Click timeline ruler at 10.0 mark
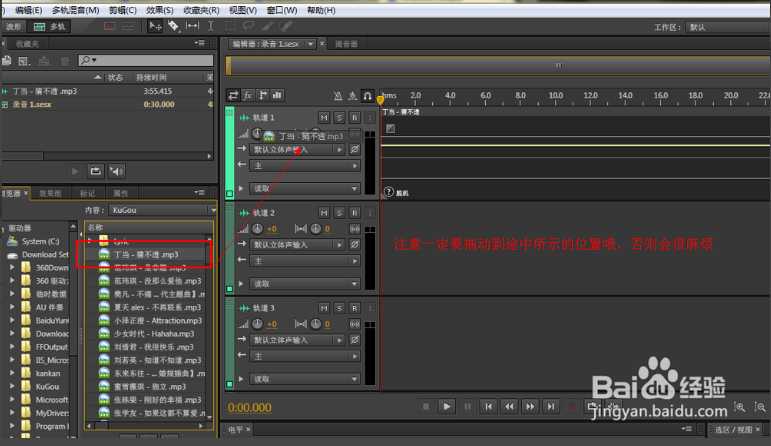The image size is (771, 446). pyautogui.click(x=556, y=97)
